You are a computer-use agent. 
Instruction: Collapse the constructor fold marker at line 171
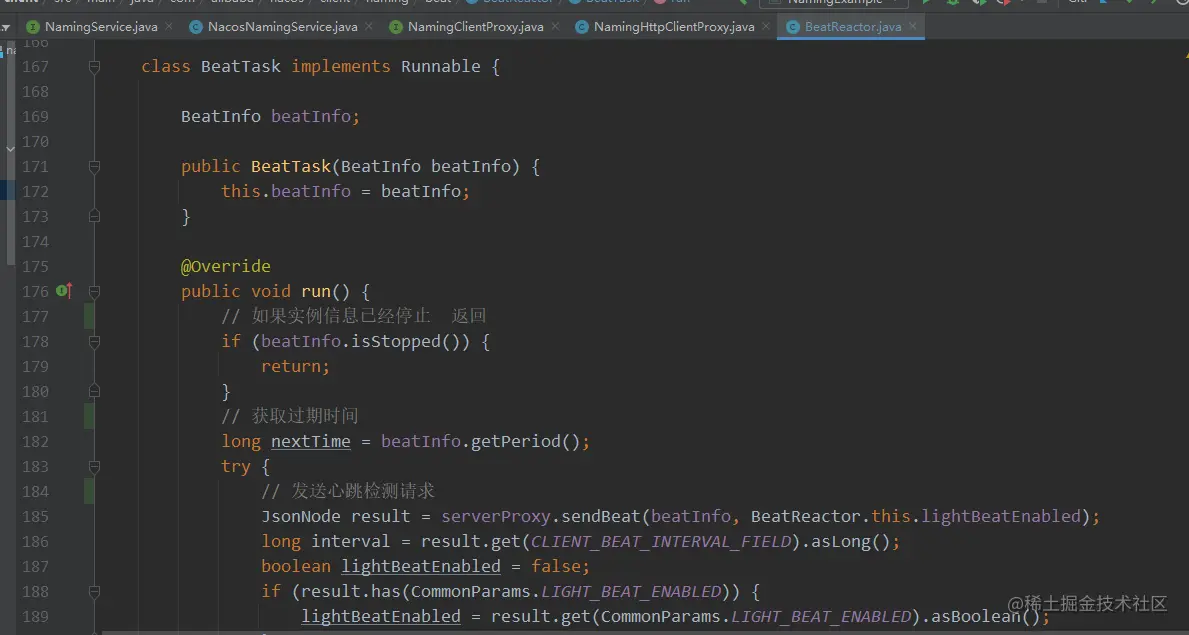[95, 167]
